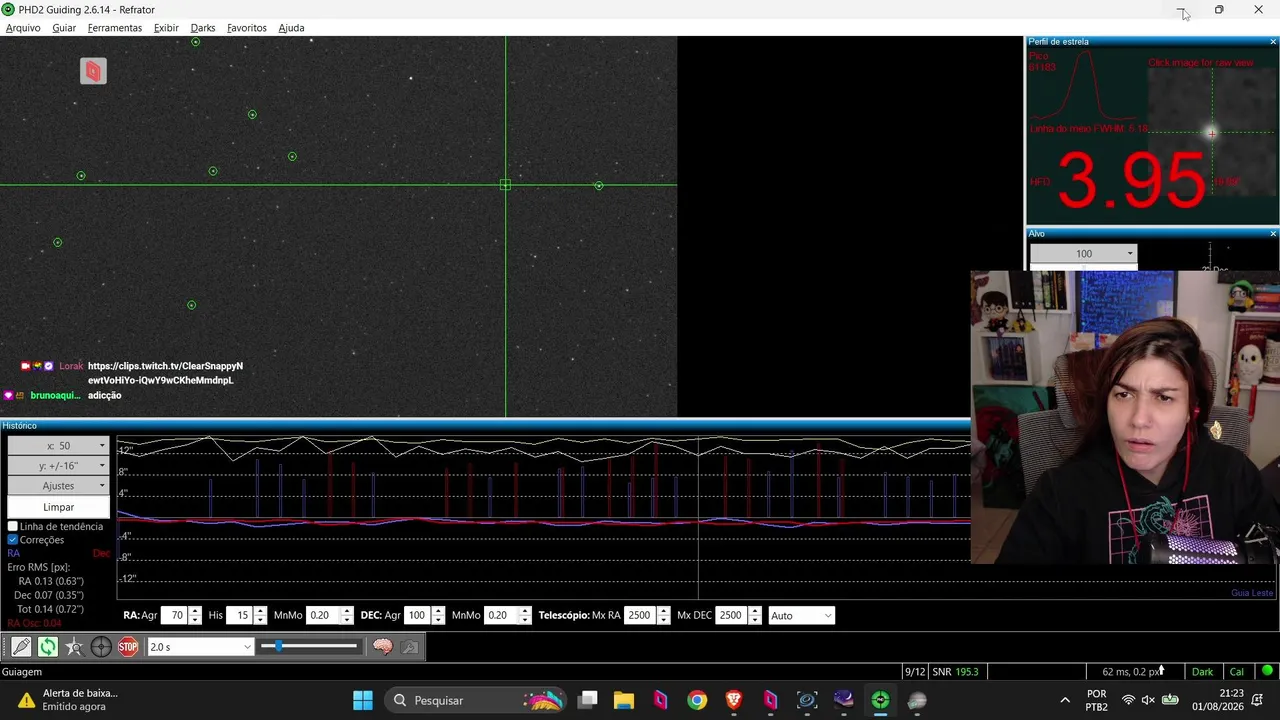Open the Ajustes dropdown in Histórico
The image size is (1280, 720).
58,486
